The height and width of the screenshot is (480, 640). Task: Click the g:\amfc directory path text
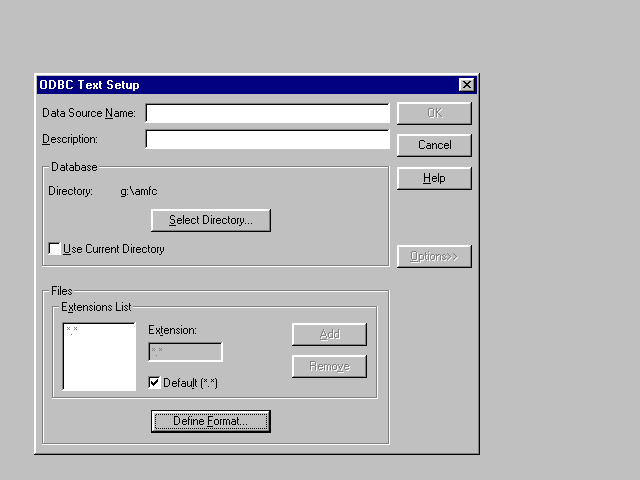click(x=142, y=190)
